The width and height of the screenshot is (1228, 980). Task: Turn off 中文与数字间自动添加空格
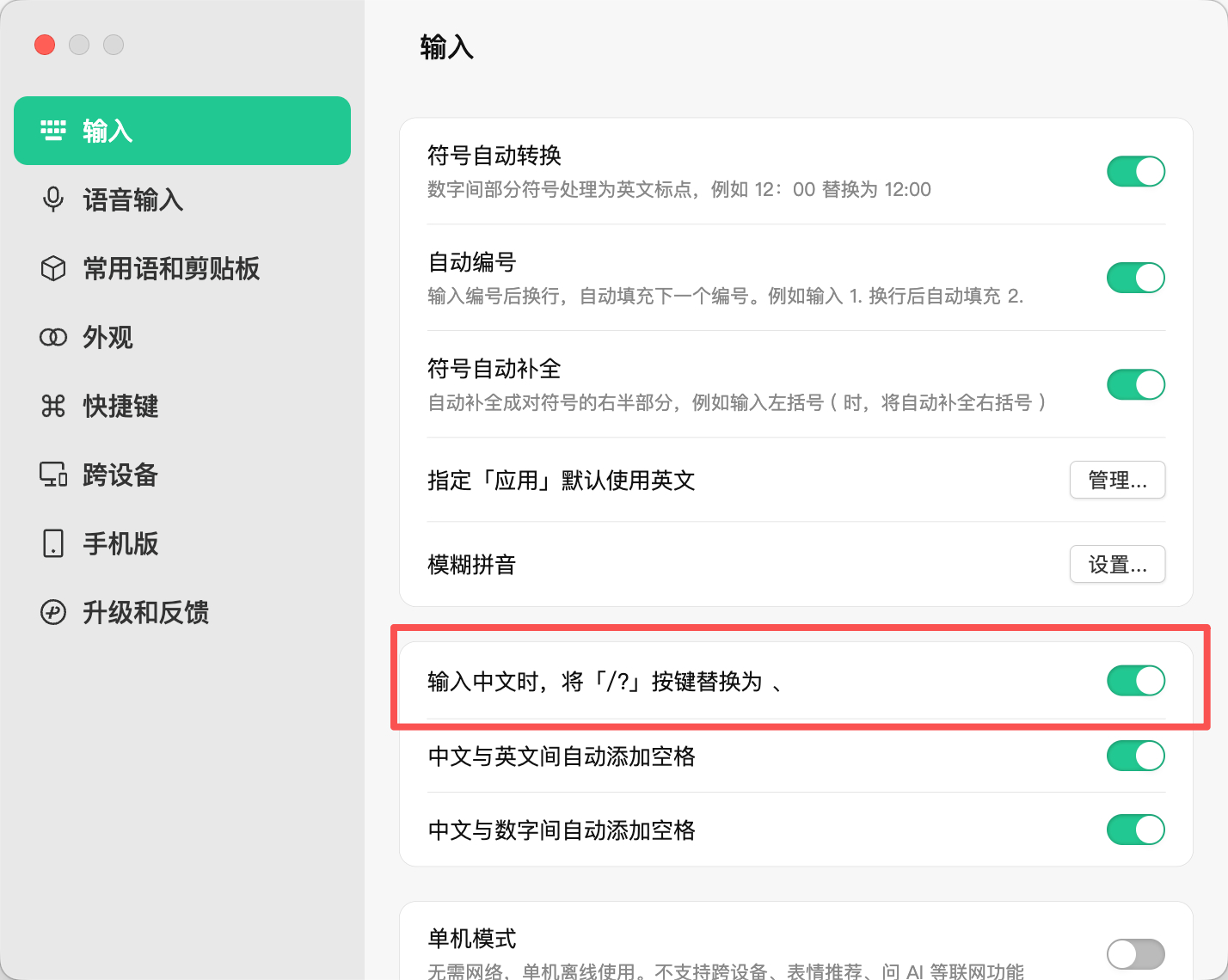pos(1136,830)
